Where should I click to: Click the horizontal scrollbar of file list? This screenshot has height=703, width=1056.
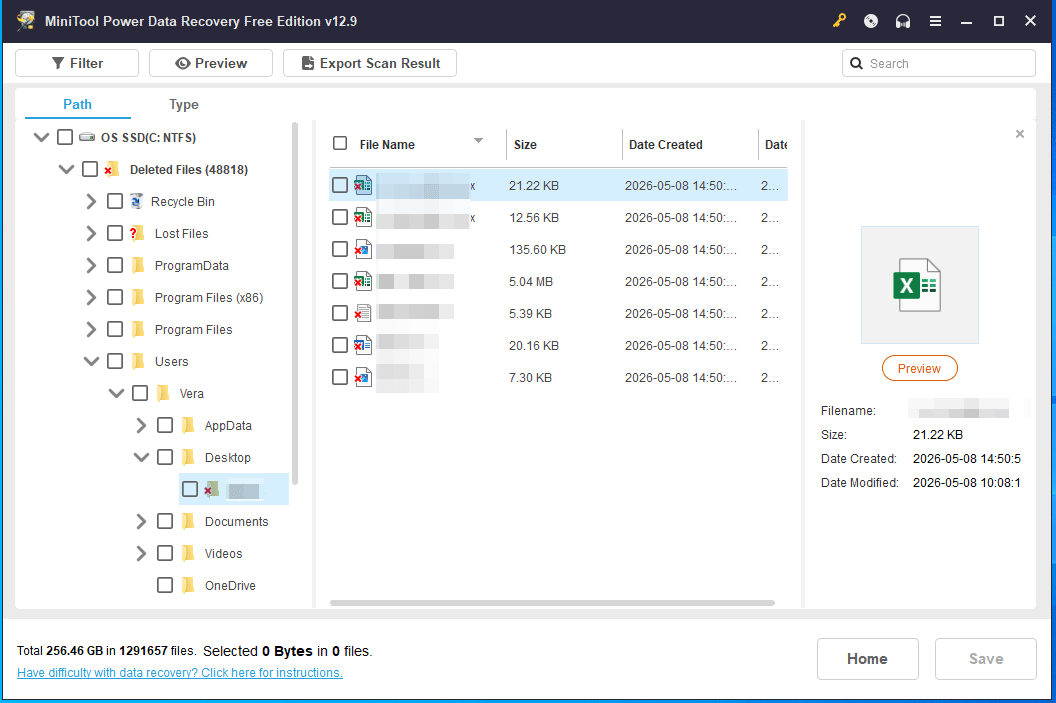[552, 603]
